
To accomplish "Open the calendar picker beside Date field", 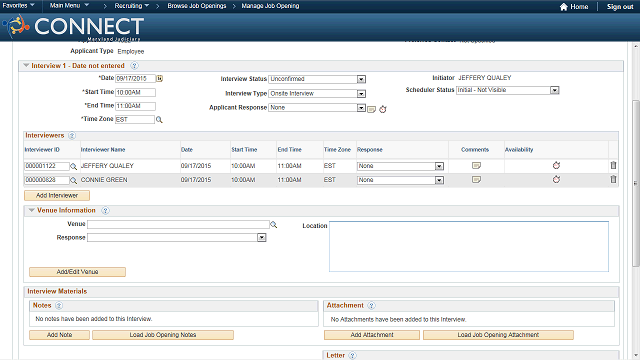I will tap(160, 78).
